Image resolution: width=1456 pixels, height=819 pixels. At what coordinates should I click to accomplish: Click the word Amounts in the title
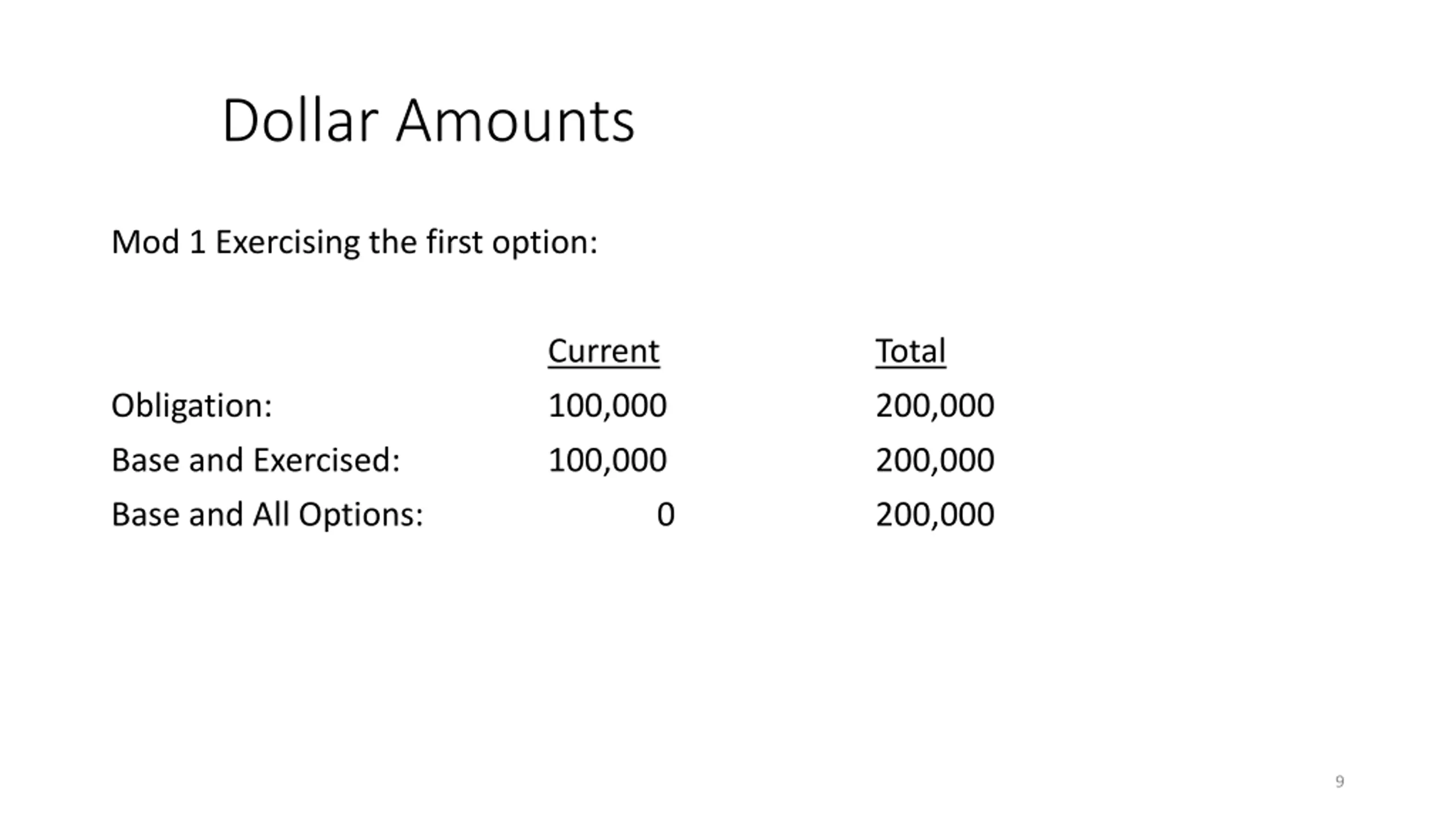(515, 121)
